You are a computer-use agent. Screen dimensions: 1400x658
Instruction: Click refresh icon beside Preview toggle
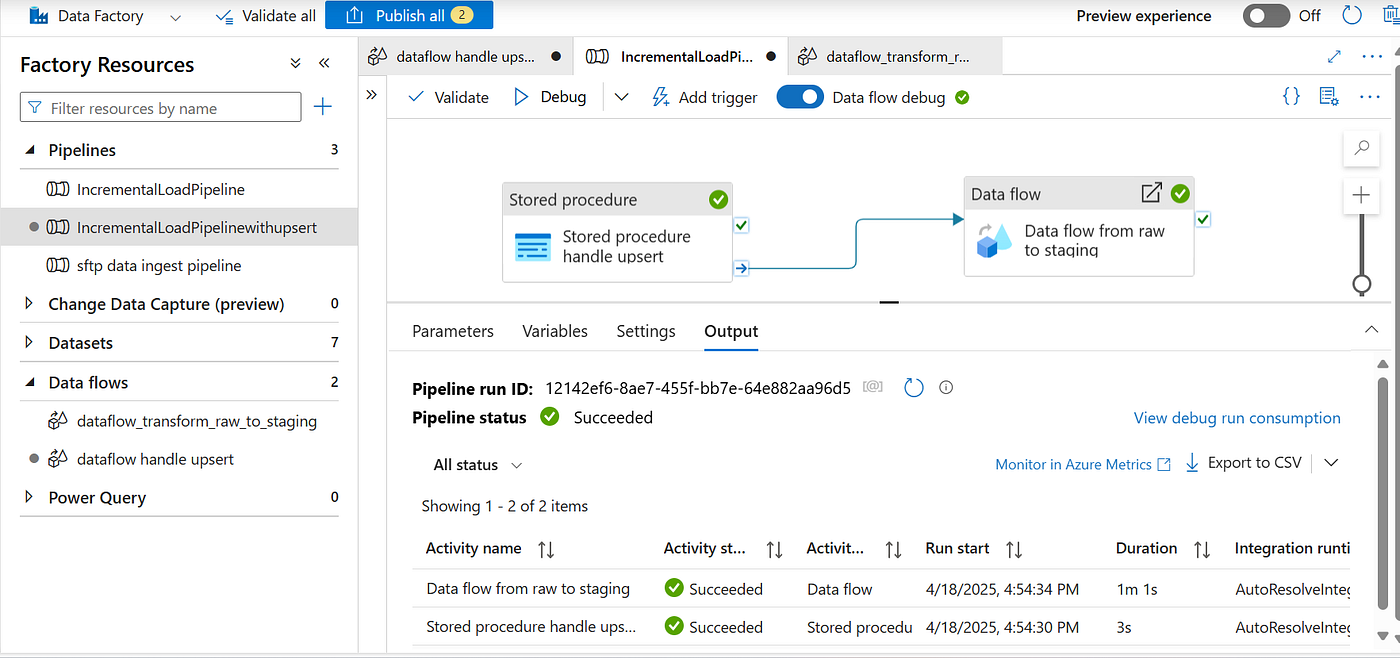pos(1352,15)
